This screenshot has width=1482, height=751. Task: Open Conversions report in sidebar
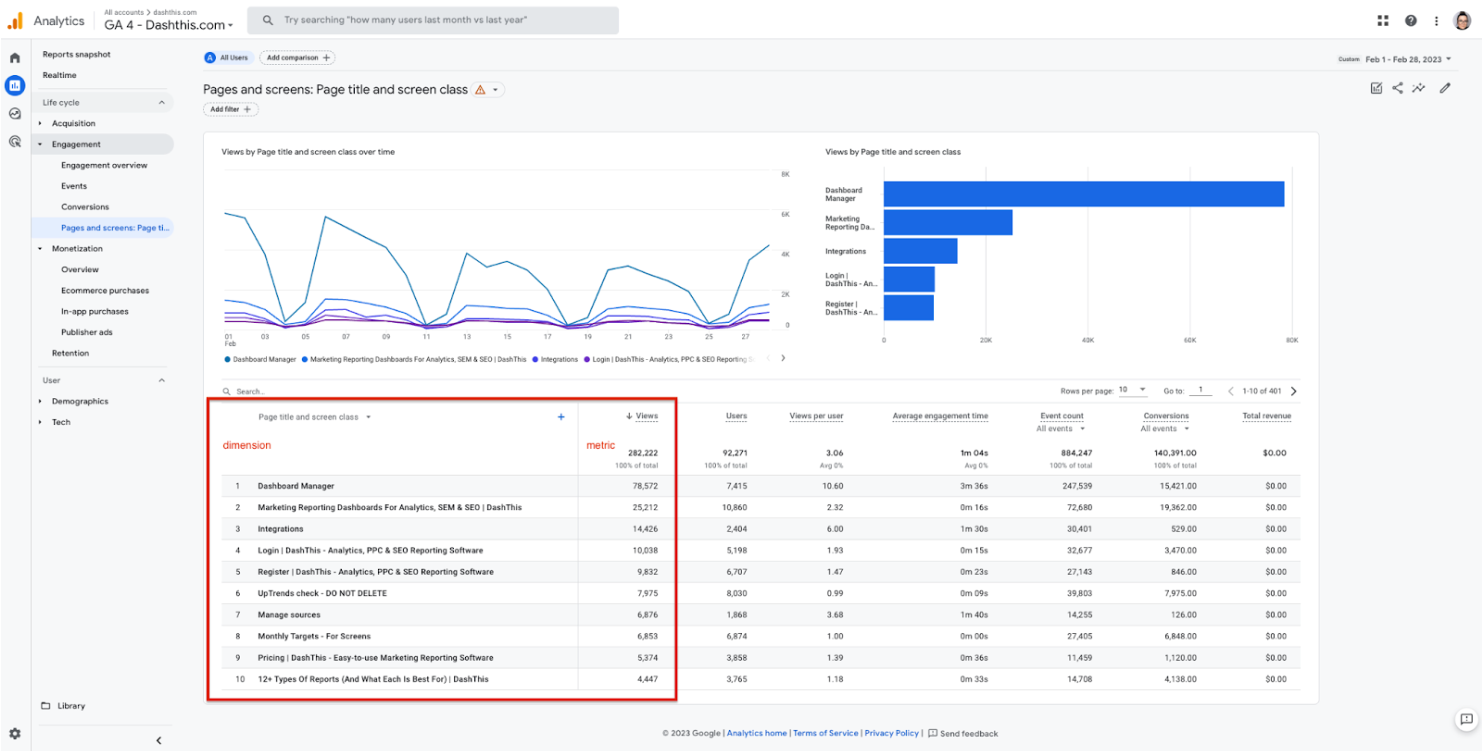coord(85,207)
